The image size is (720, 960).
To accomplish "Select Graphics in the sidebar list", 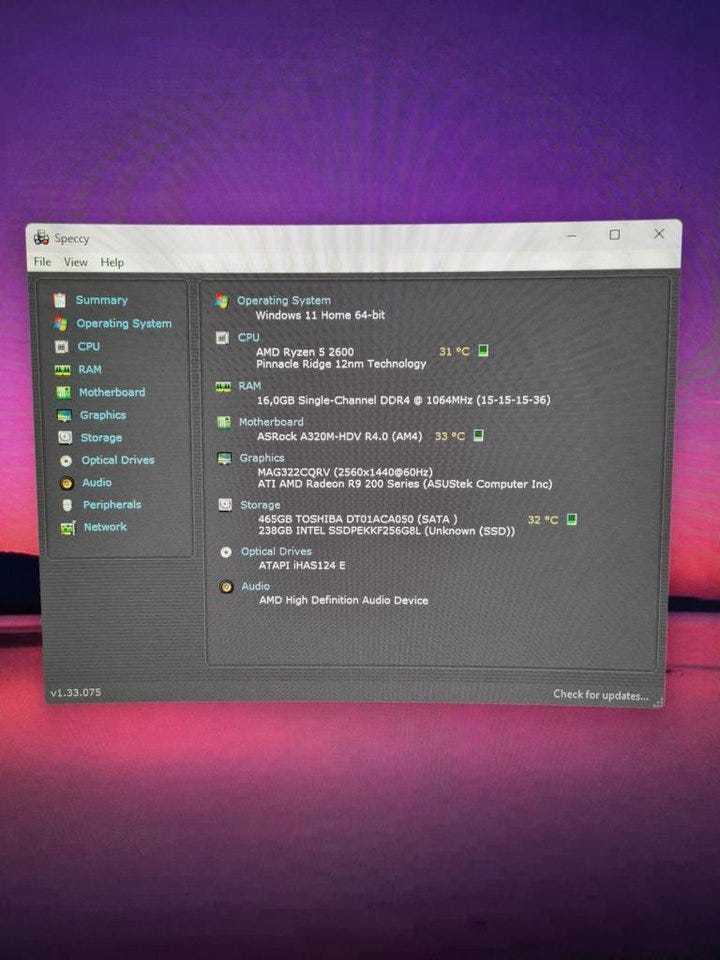I will [103, 414].
